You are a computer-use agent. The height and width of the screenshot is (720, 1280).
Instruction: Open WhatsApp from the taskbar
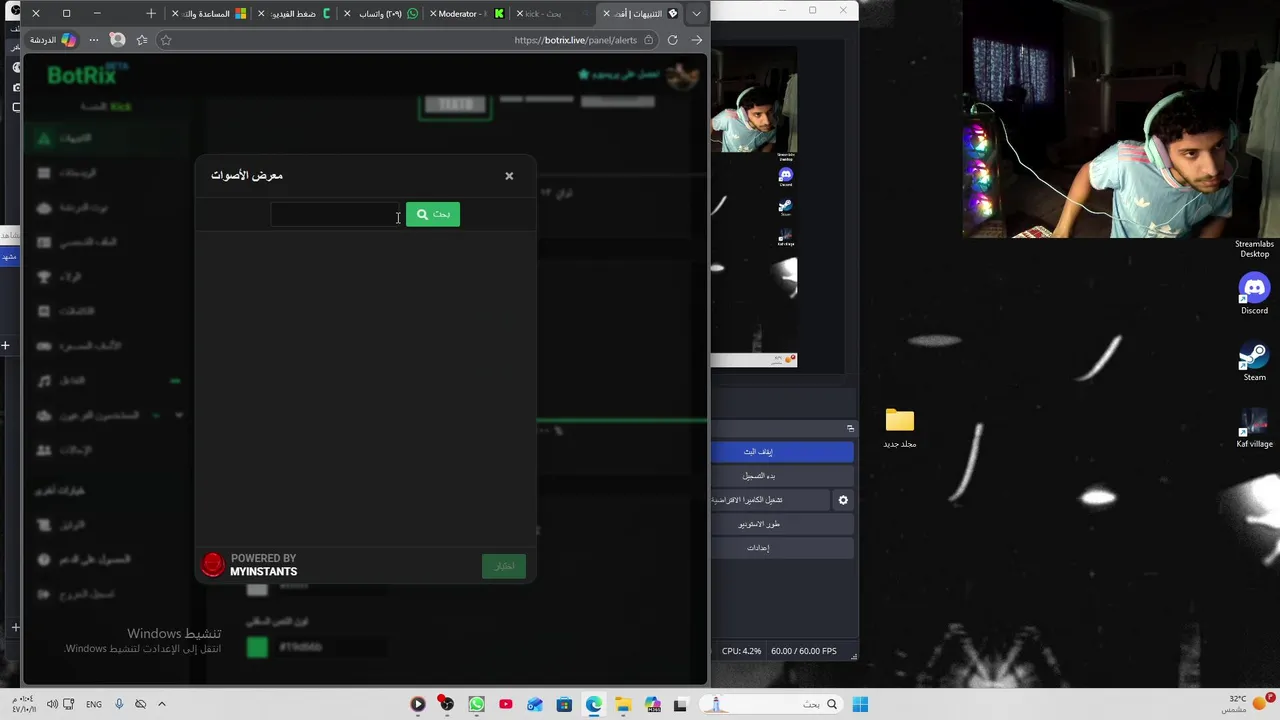point(476,704)
